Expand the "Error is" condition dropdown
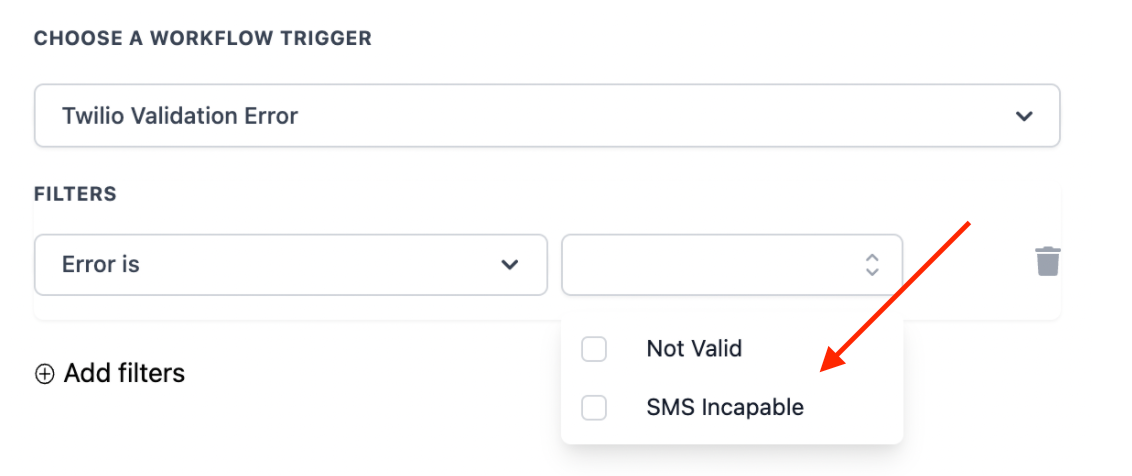Viewport: 1132px width, 476px height. 290,265
